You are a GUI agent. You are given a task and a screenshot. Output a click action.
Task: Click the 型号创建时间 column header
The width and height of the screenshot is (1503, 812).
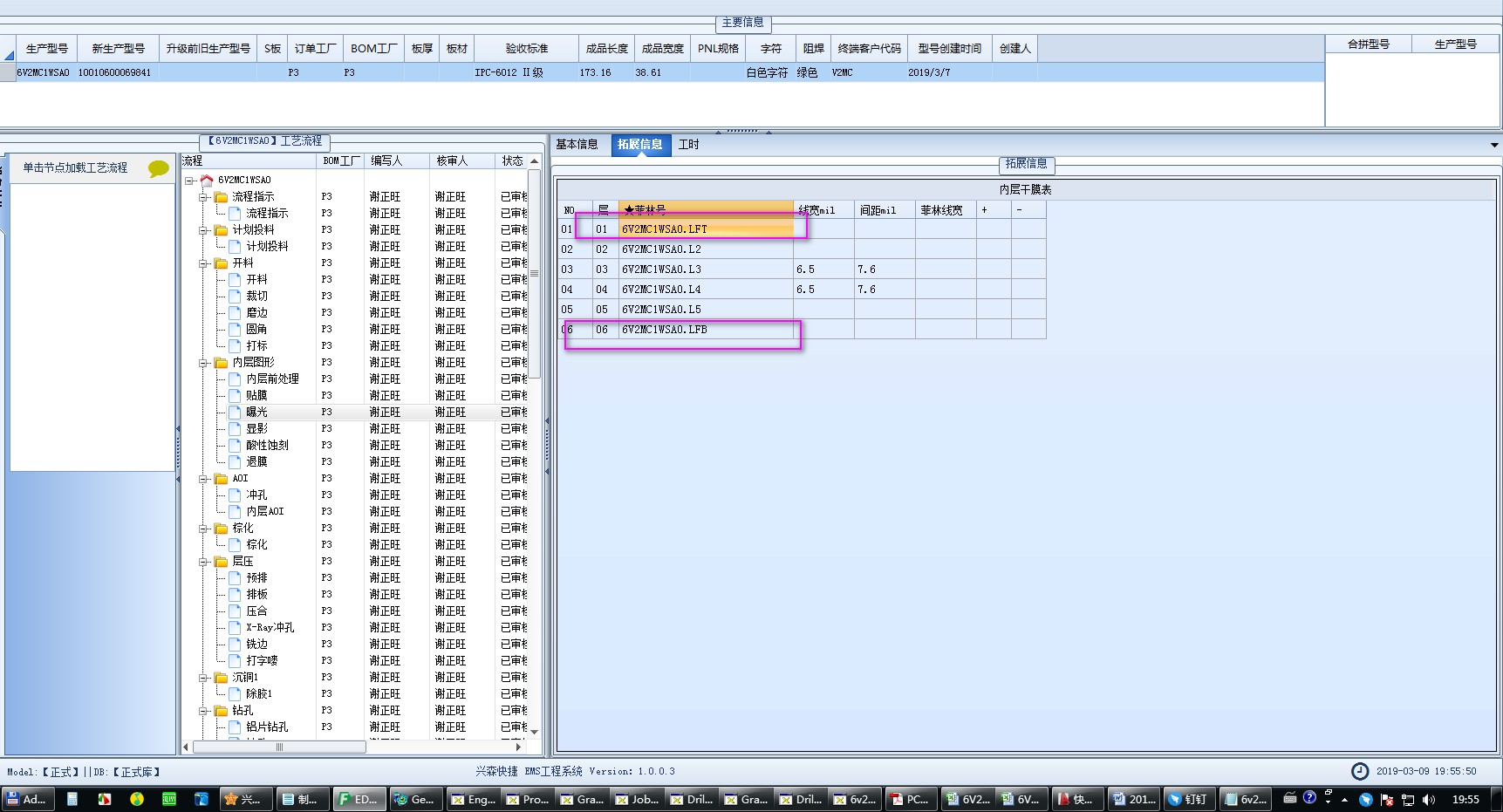(x=950, y=49)
